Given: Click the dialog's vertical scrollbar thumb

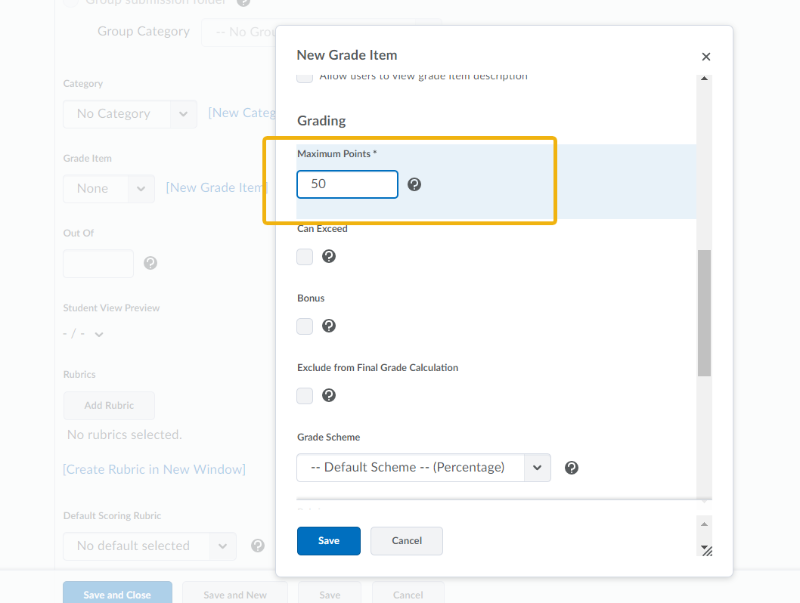Looking at the screenshot, I should tap(704, 312).
